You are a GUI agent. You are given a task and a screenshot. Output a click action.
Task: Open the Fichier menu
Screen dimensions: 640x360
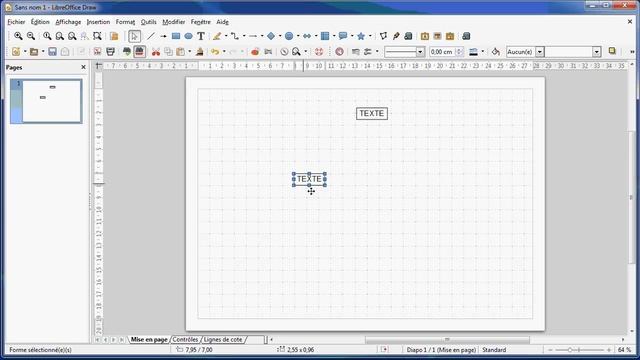[16, 22]
